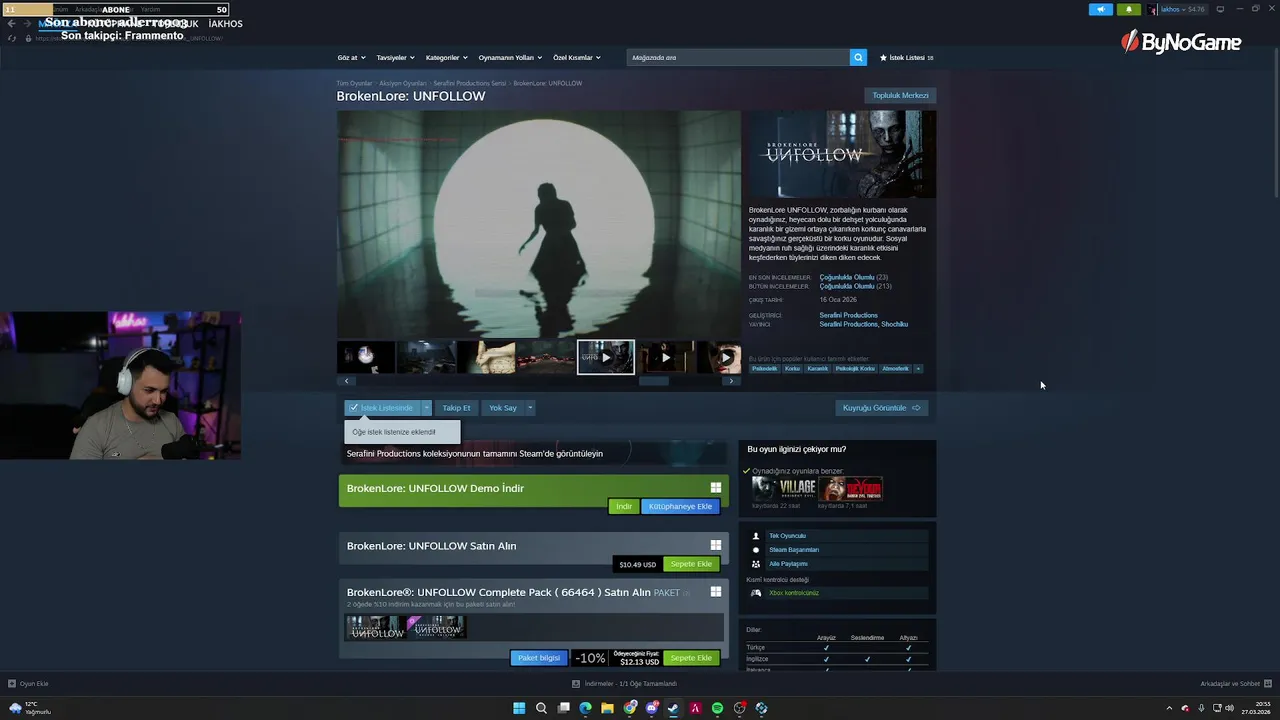Select the first screenshot thumbnail
Screen dimensions: 1280x720
point(366,357)
